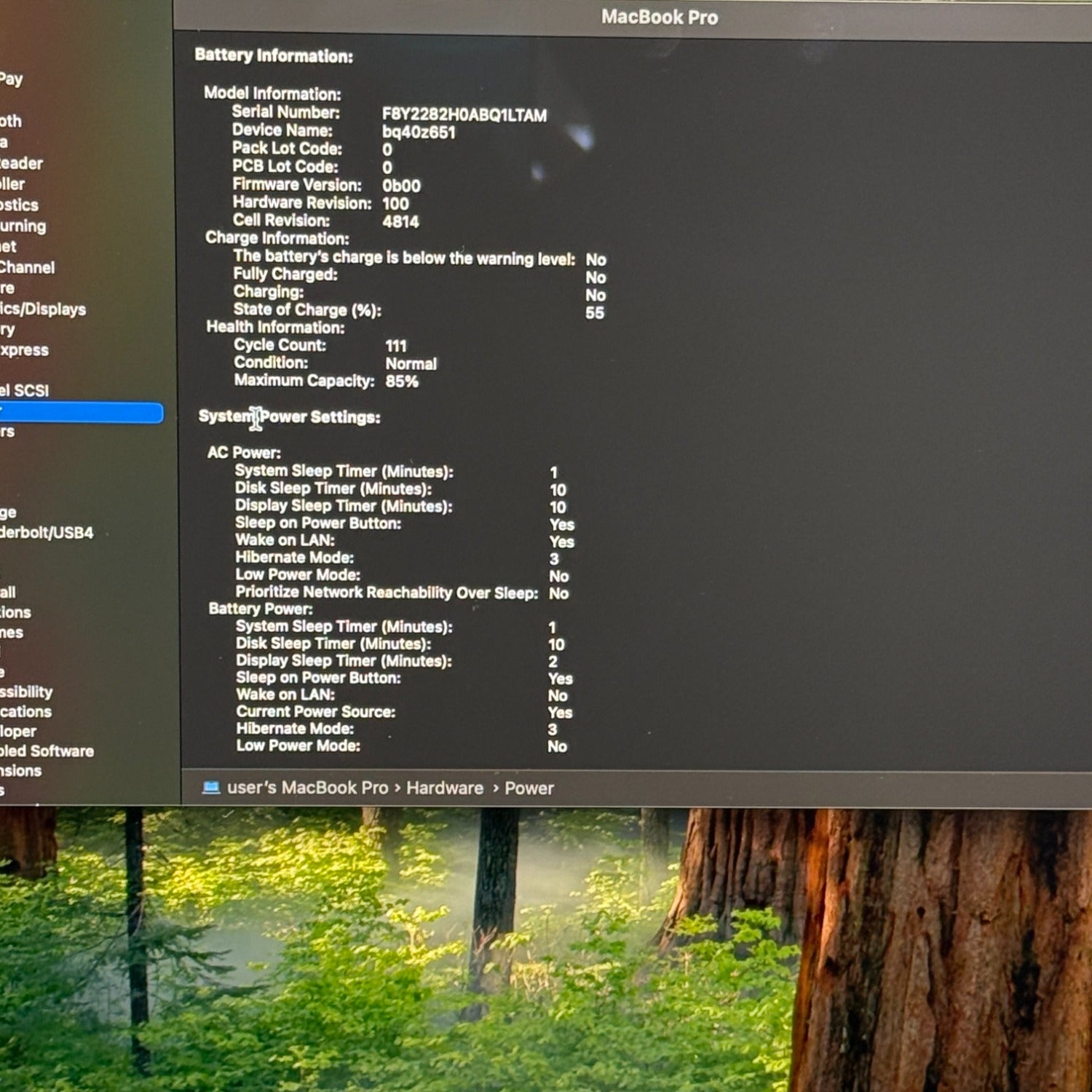The width and height of the screenshot is (1092, 1092).
Task: Click the MacBook Pro window title
Action: 659,17
